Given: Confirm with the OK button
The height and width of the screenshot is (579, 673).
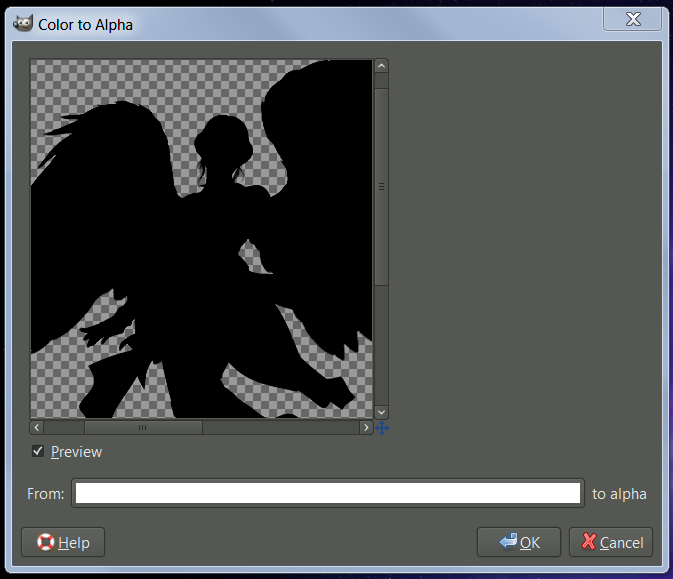Looking at the screenshot, I should pos(518,542).
